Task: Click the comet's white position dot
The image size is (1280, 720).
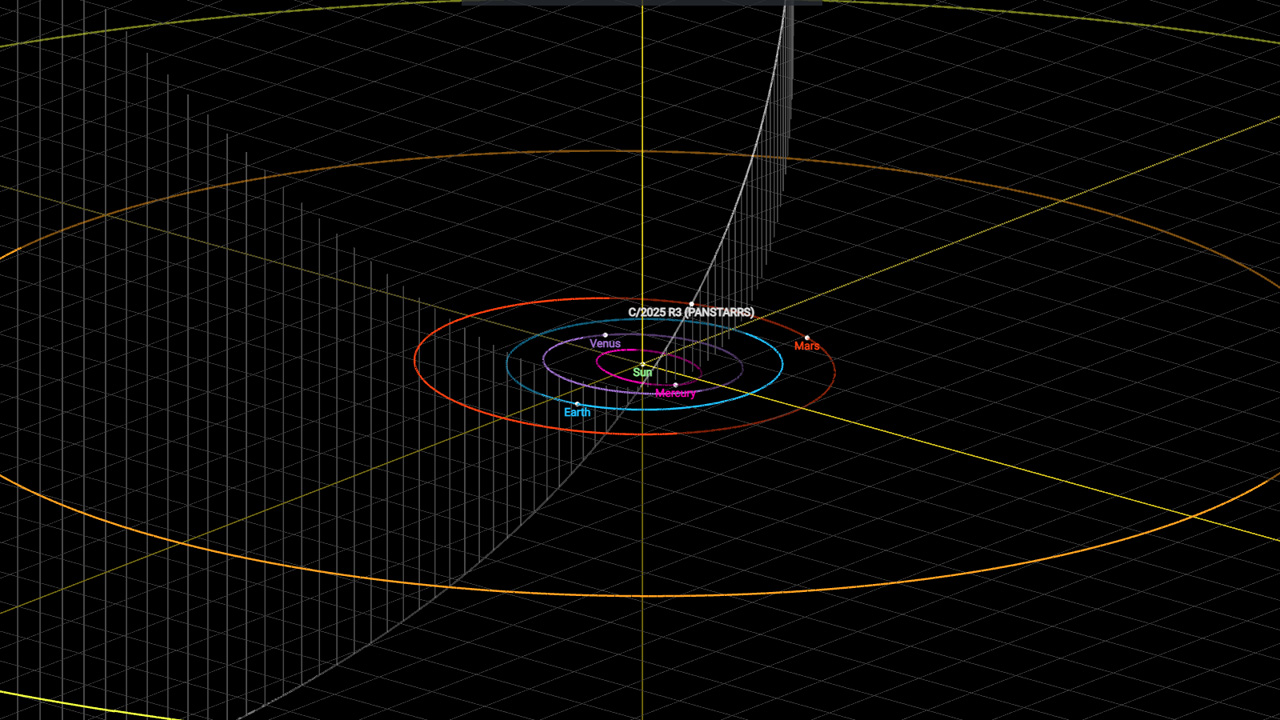Action: (691, 304)
